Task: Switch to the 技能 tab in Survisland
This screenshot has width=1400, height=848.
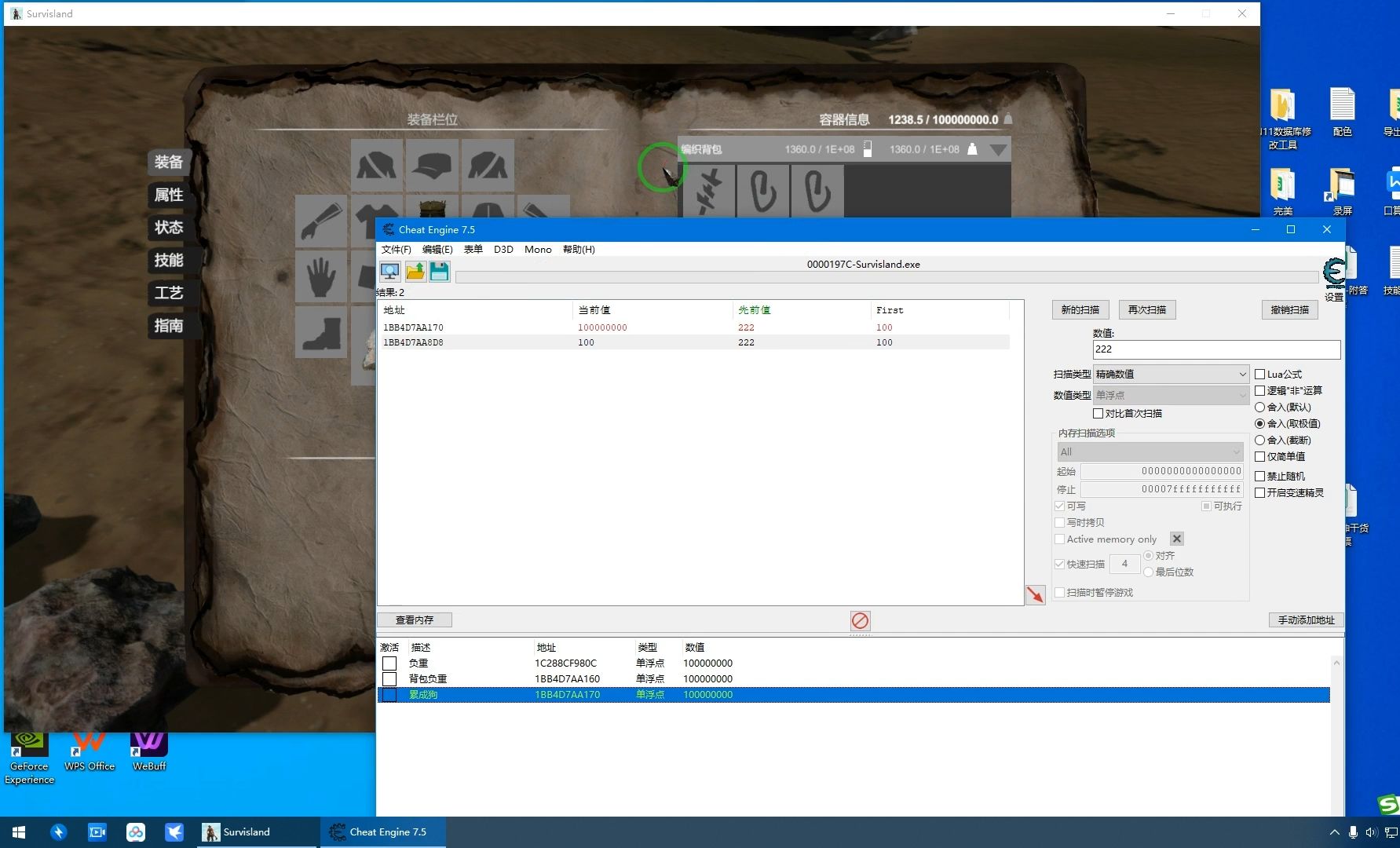Action: [x=168, y=260]
